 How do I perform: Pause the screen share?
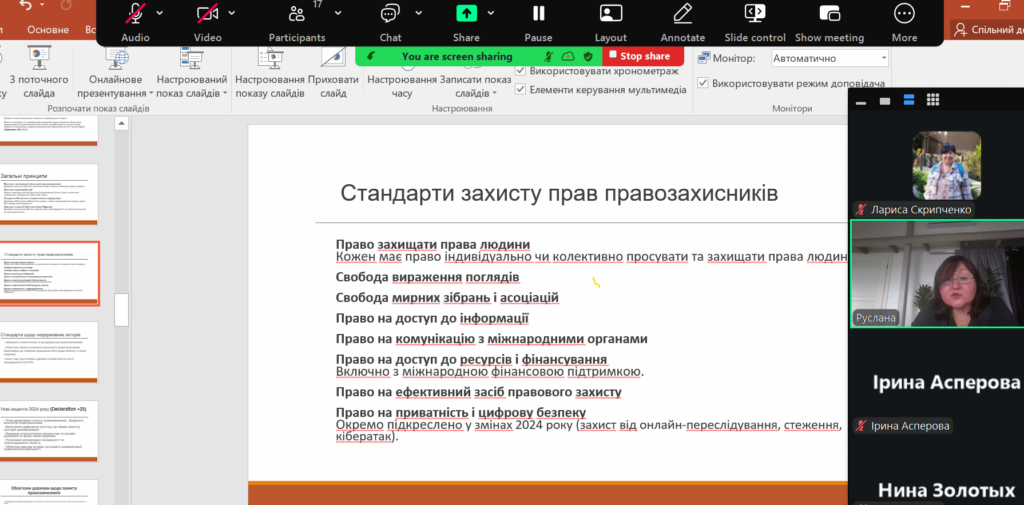coord(538,14)
